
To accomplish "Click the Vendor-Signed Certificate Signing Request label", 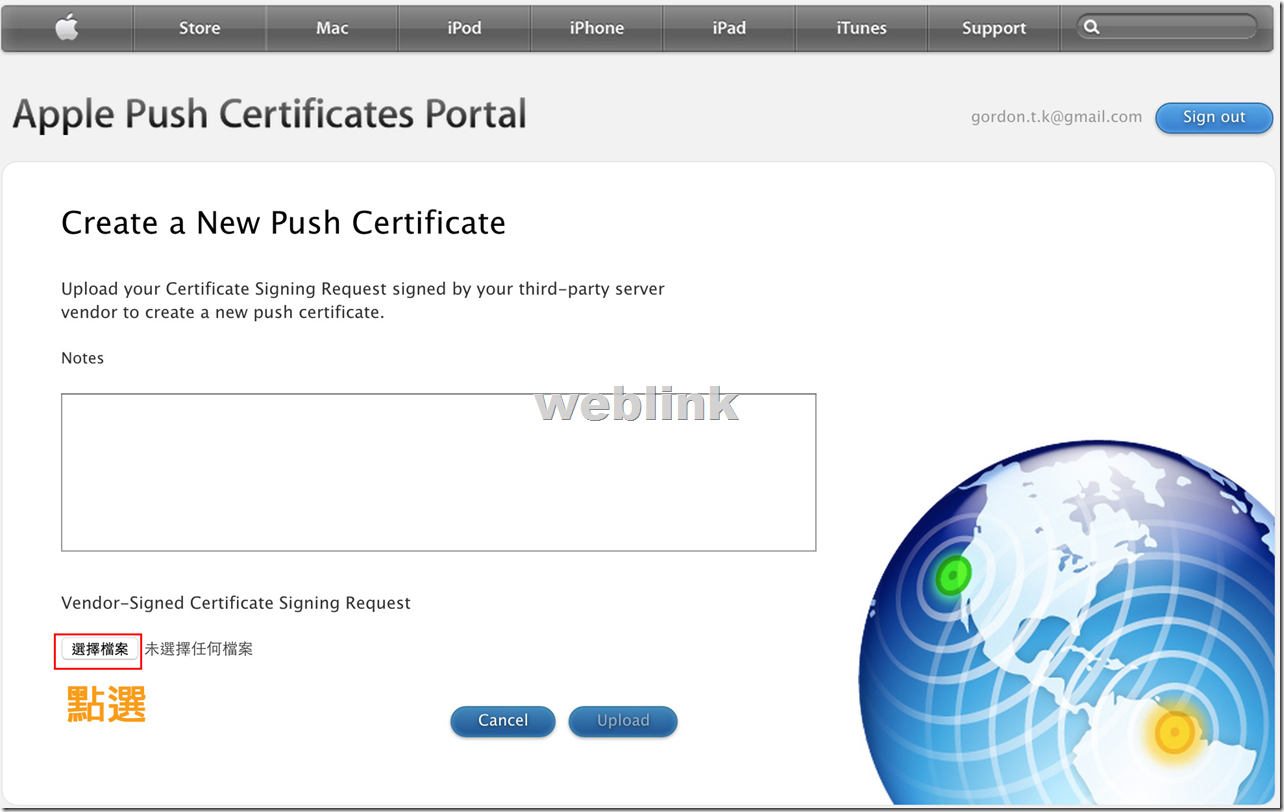I will pyautogui.click(x=236, y=603).
